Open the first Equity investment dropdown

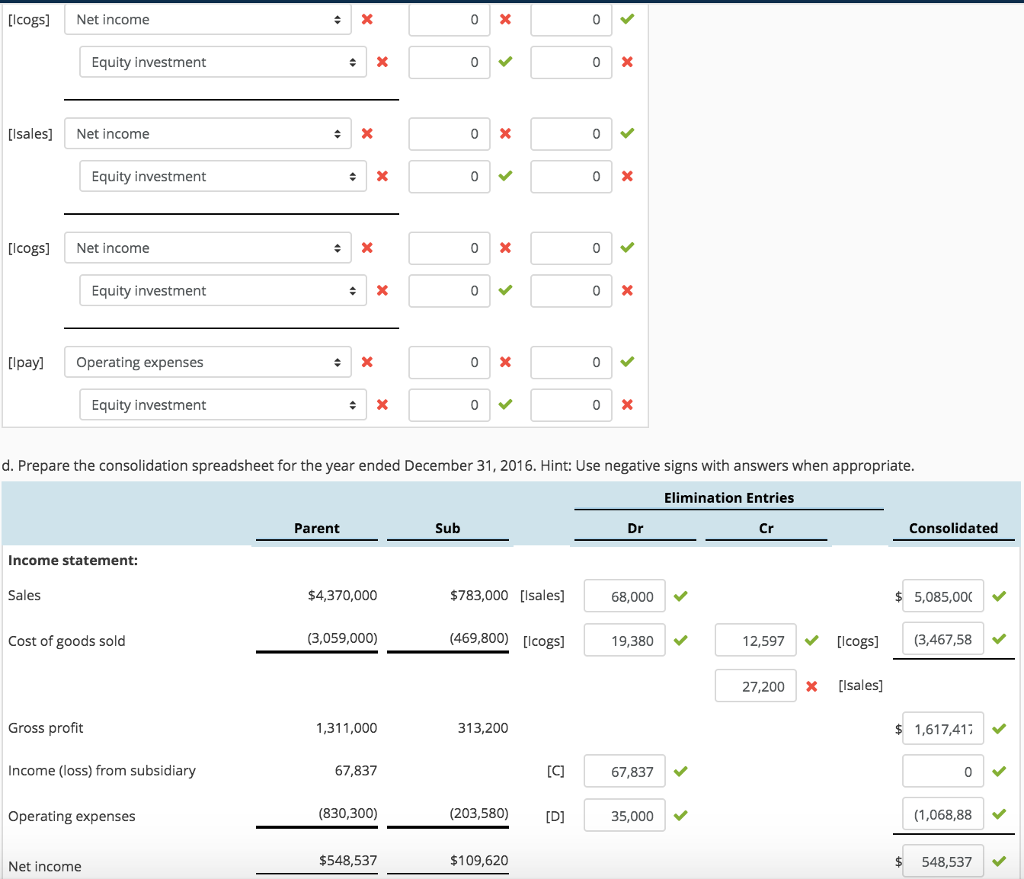(x=222, y=62)
